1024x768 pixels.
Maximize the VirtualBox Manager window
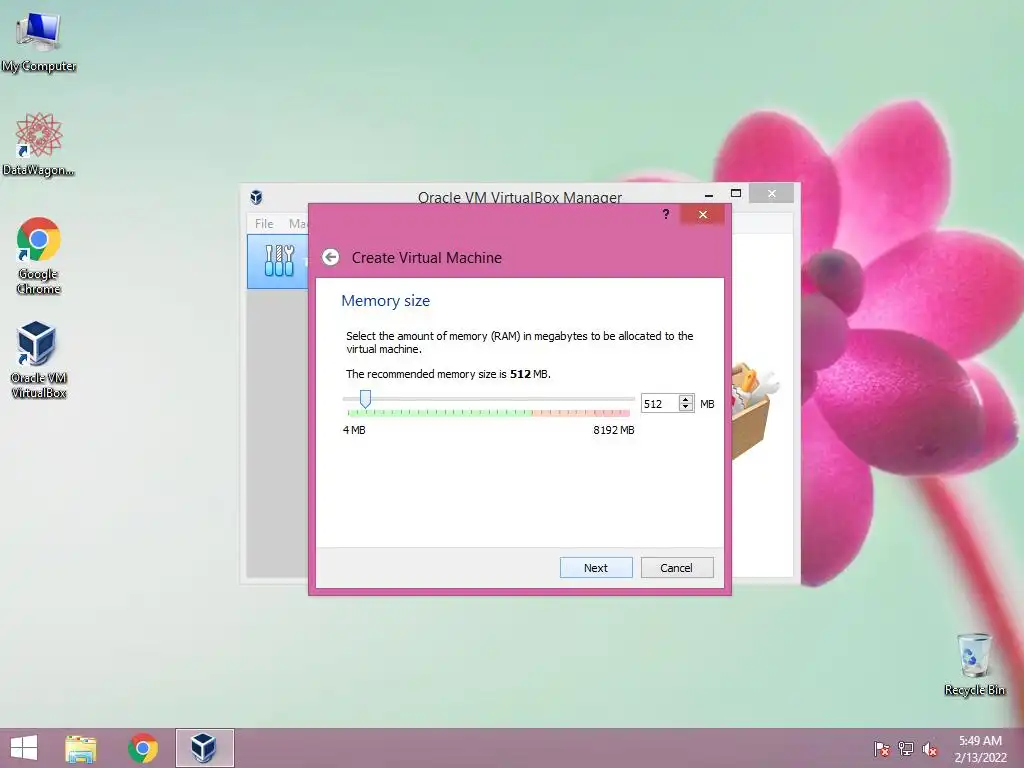tap(736, 193)
